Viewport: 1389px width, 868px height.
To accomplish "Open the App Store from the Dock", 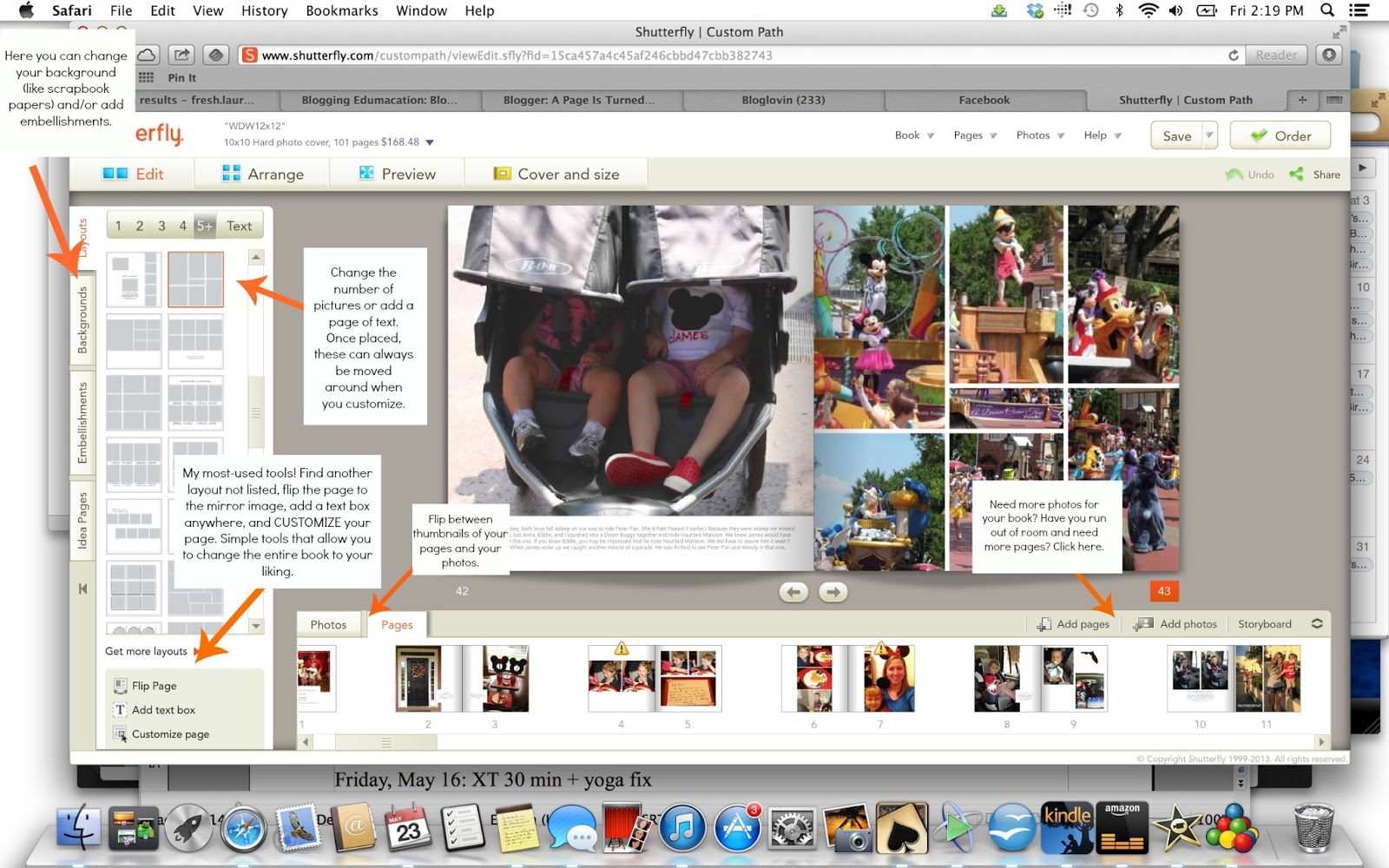I will pos(738,826).
